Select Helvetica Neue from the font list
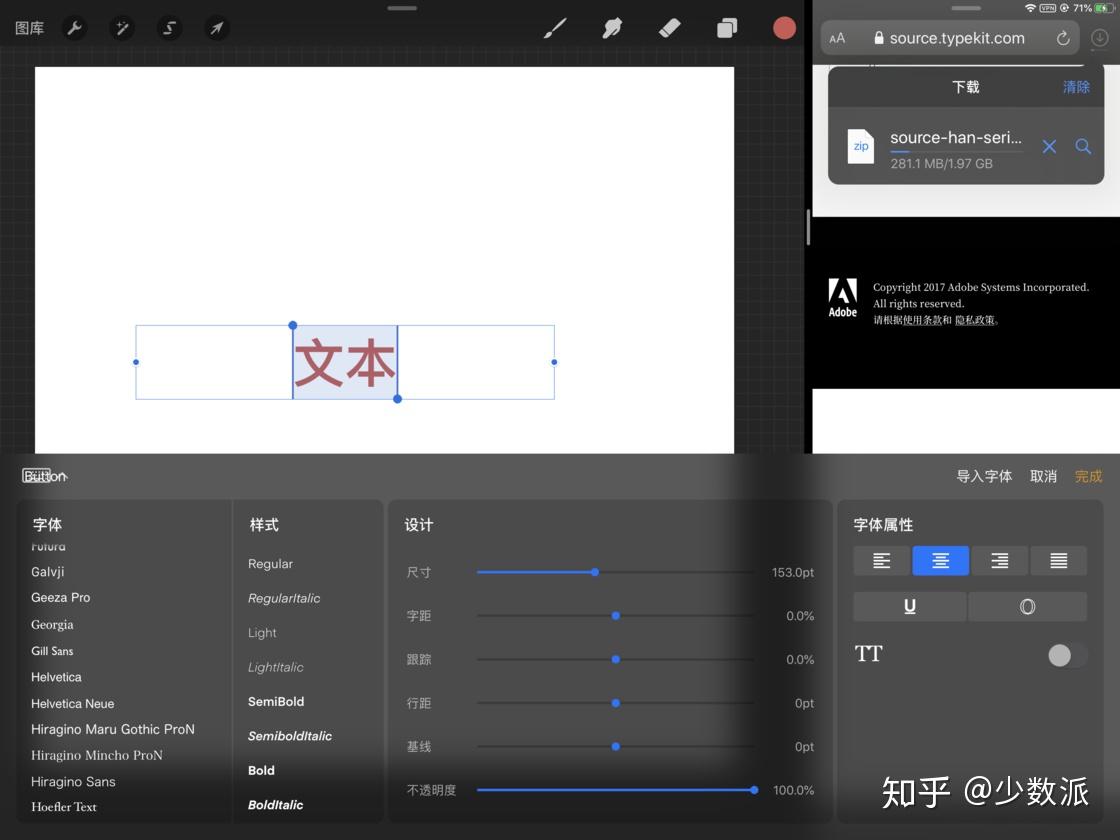1120x840 pixels. click(72, 703)
